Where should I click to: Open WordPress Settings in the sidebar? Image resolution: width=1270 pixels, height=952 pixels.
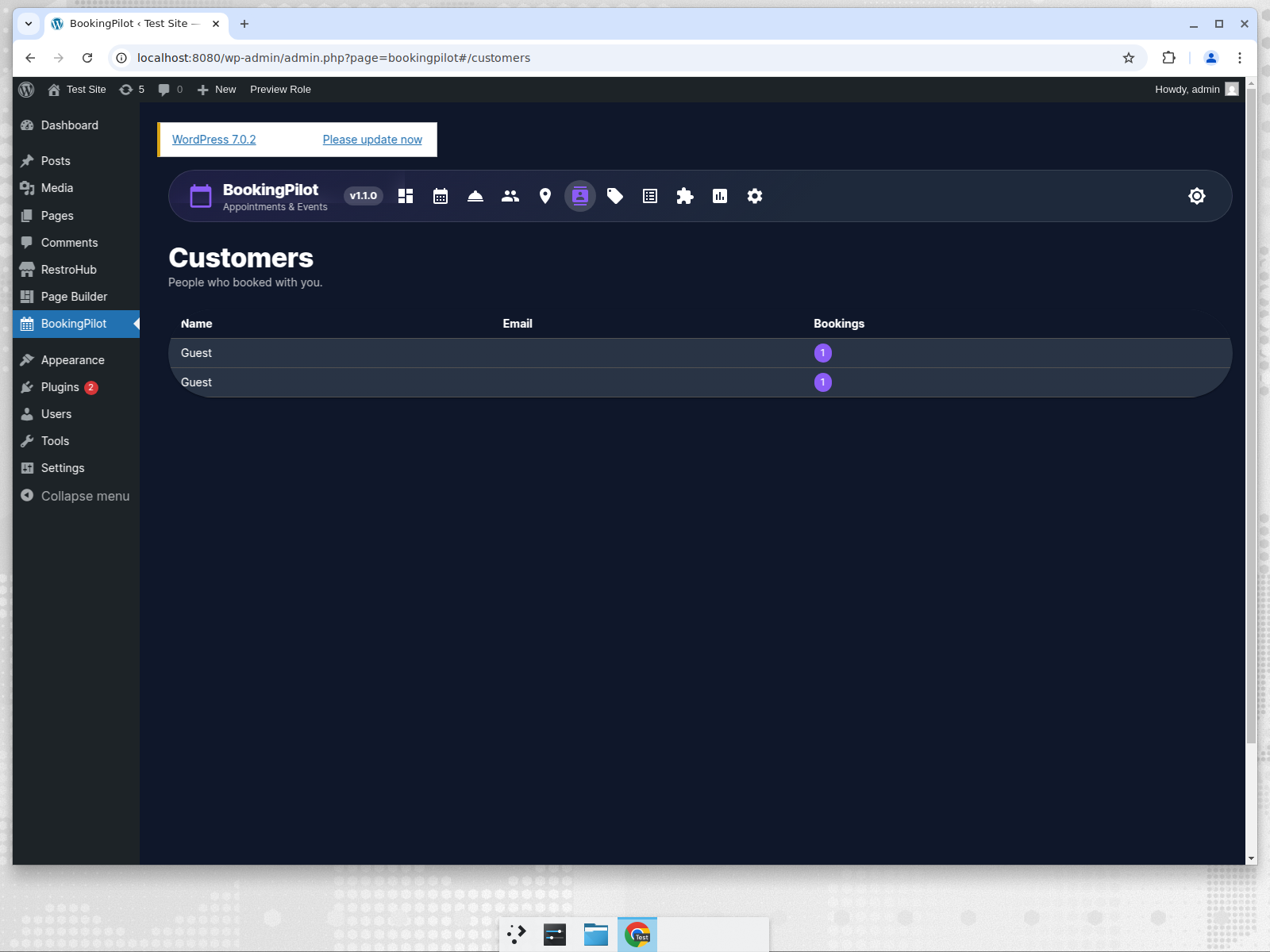coord(76,468)
